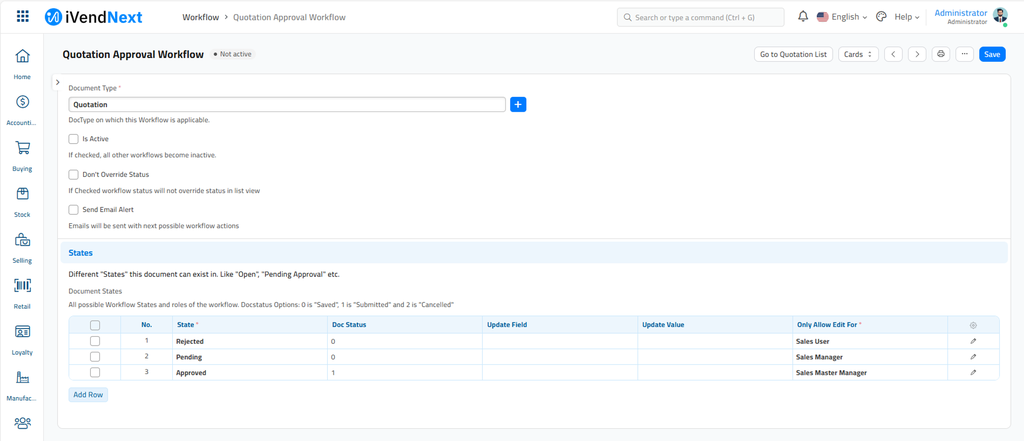The image size is (1024, 441).
Task: Open Selling module in sidebar
Action: tap(22, 248)
